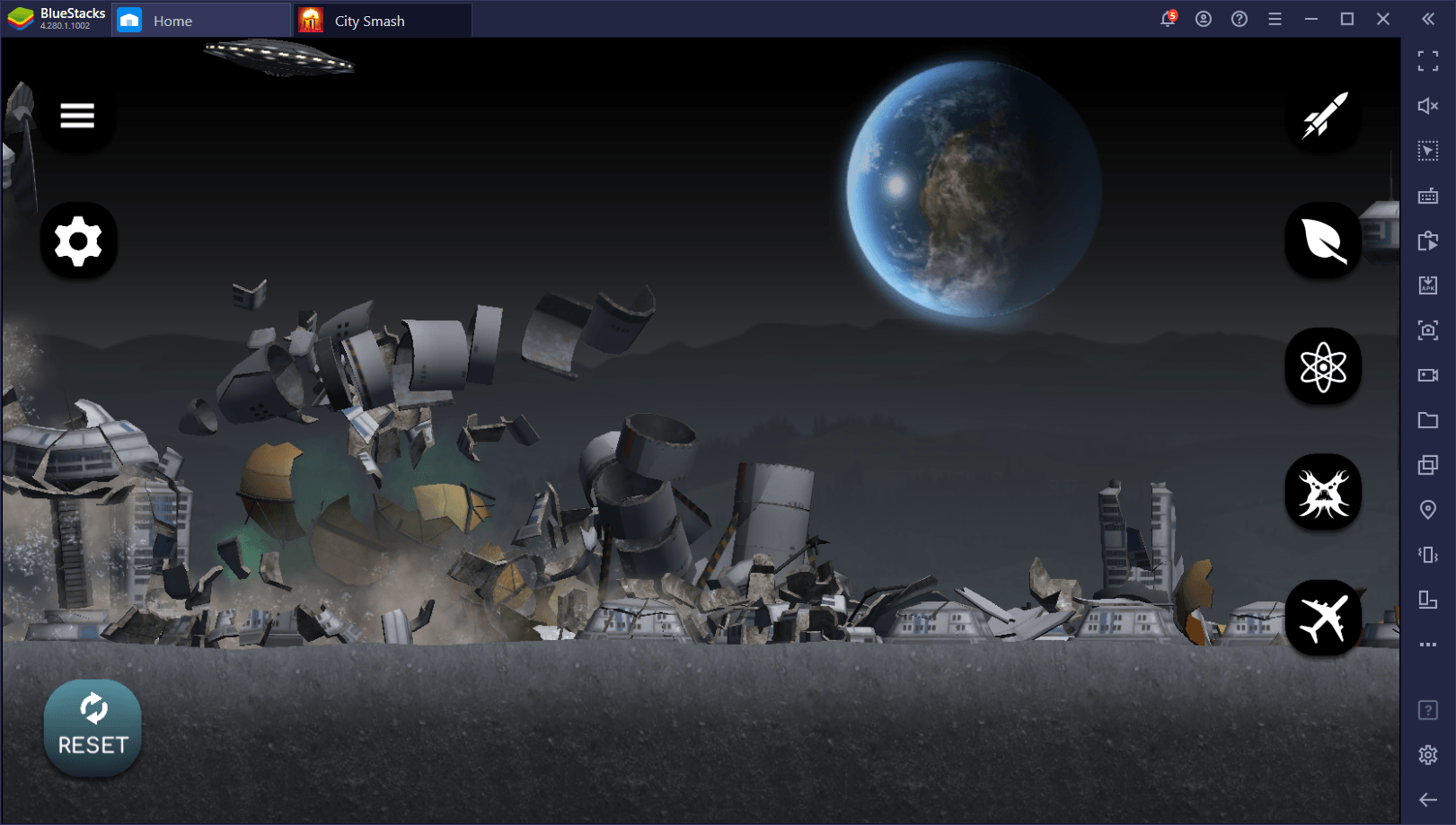Screen dimensions: 1456x825
Task: Open the BlueStacks title bar menu
Action: [1275, 19]
